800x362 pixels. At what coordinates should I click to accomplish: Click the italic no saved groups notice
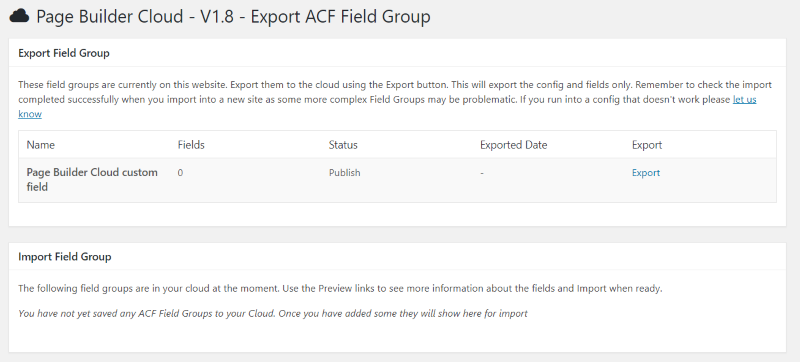coord(272,314)
